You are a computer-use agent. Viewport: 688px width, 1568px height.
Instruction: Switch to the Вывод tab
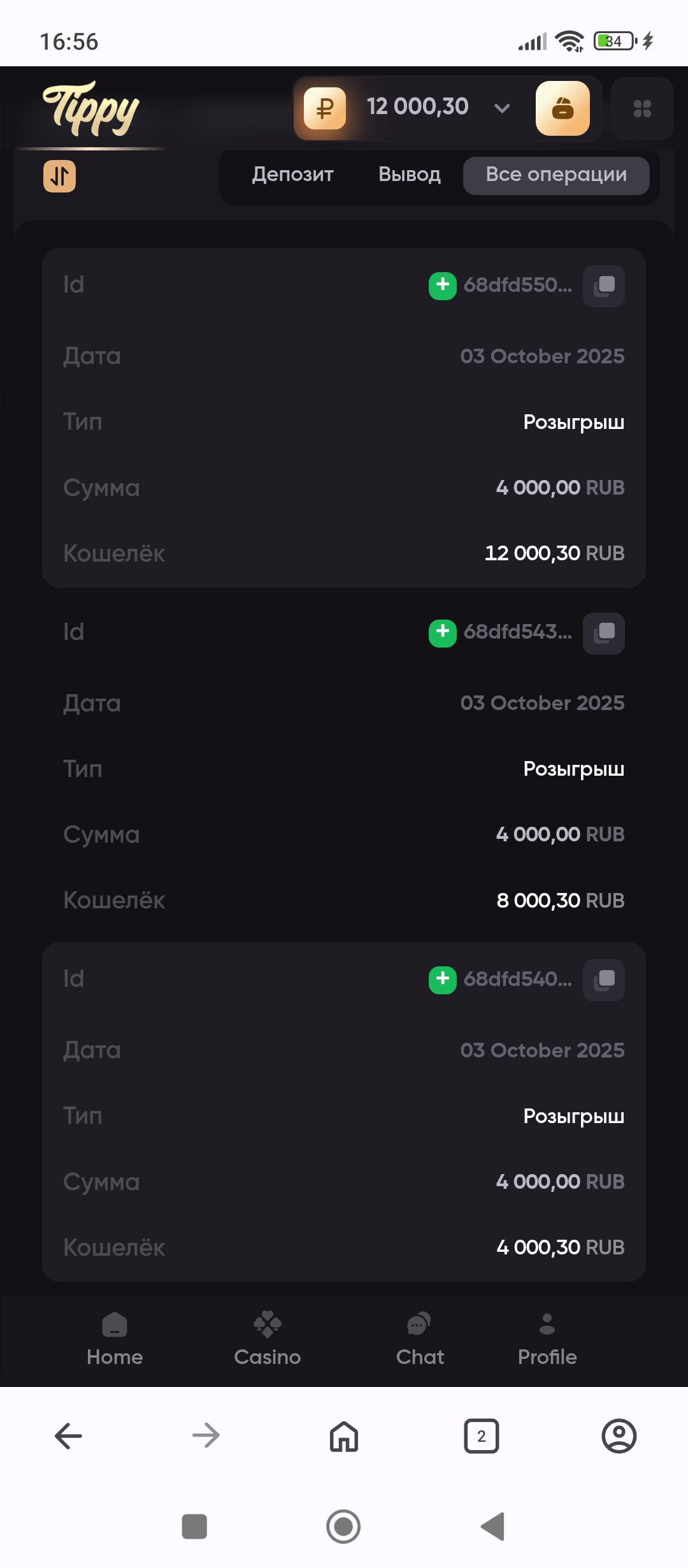tap(410, 175)
